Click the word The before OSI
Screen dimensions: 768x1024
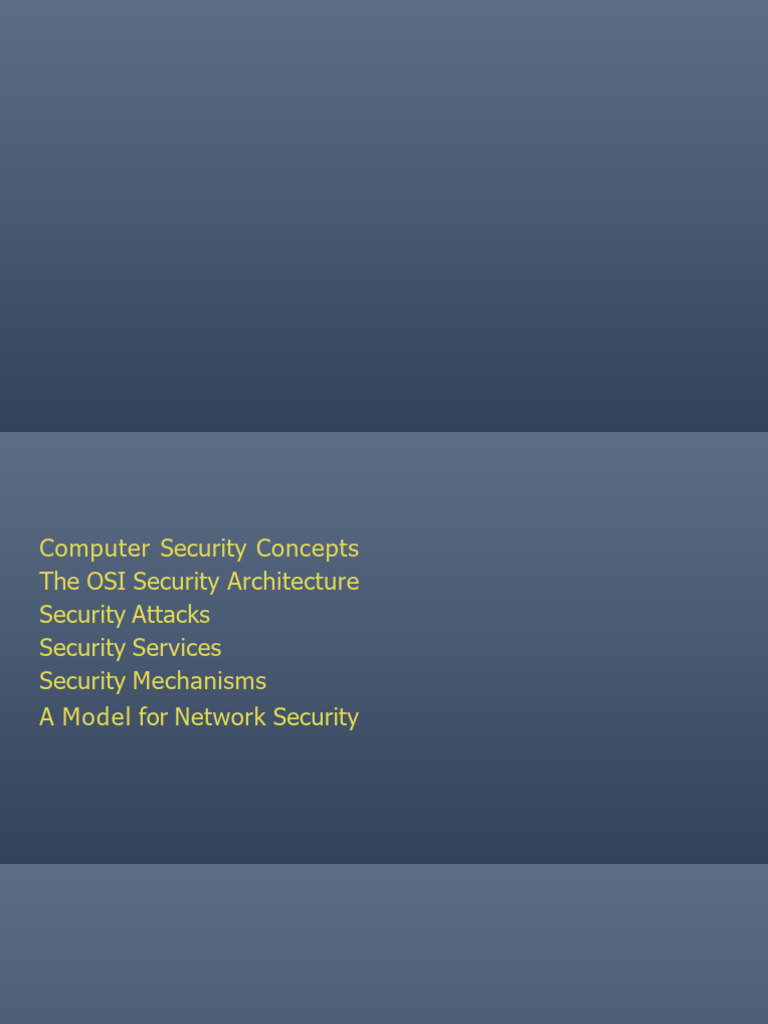pos(59,581)
